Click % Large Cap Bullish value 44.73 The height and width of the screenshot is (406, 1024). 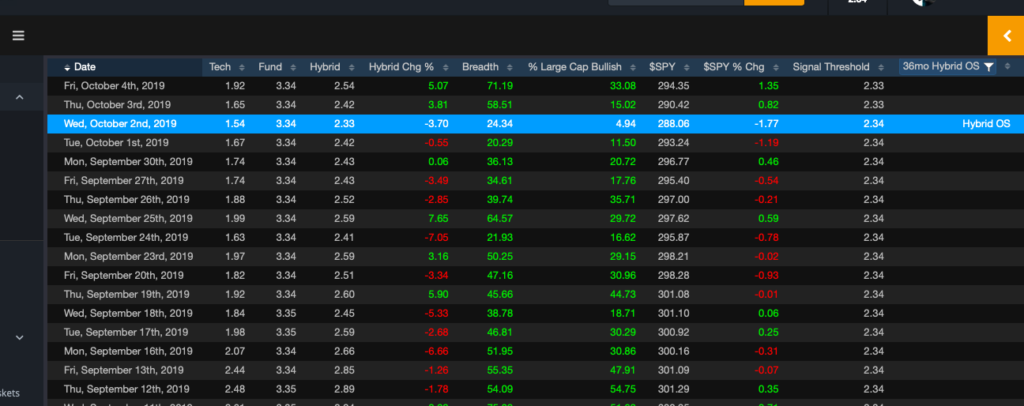622,294
